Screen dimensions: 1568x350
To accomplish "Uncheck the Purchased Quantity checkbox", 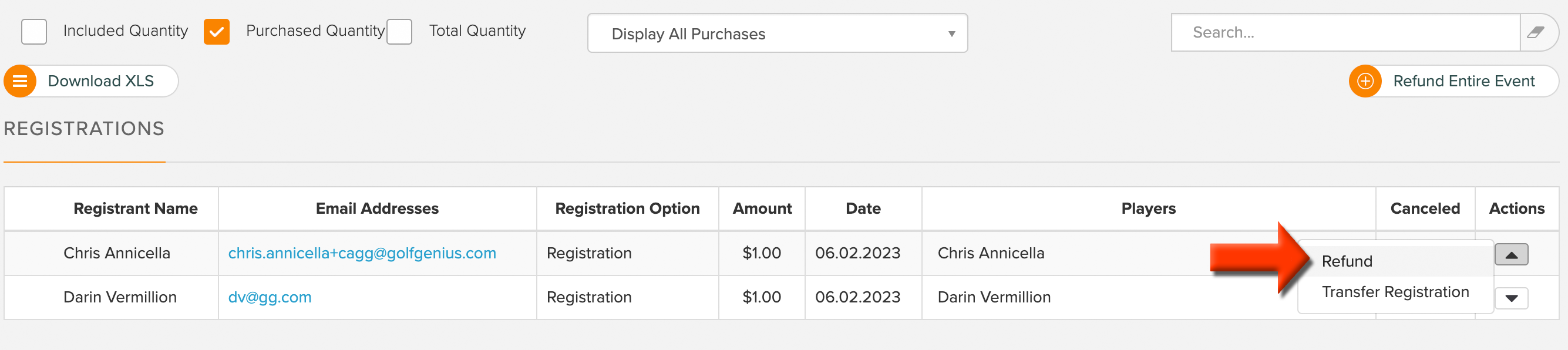I will [217, 32].
